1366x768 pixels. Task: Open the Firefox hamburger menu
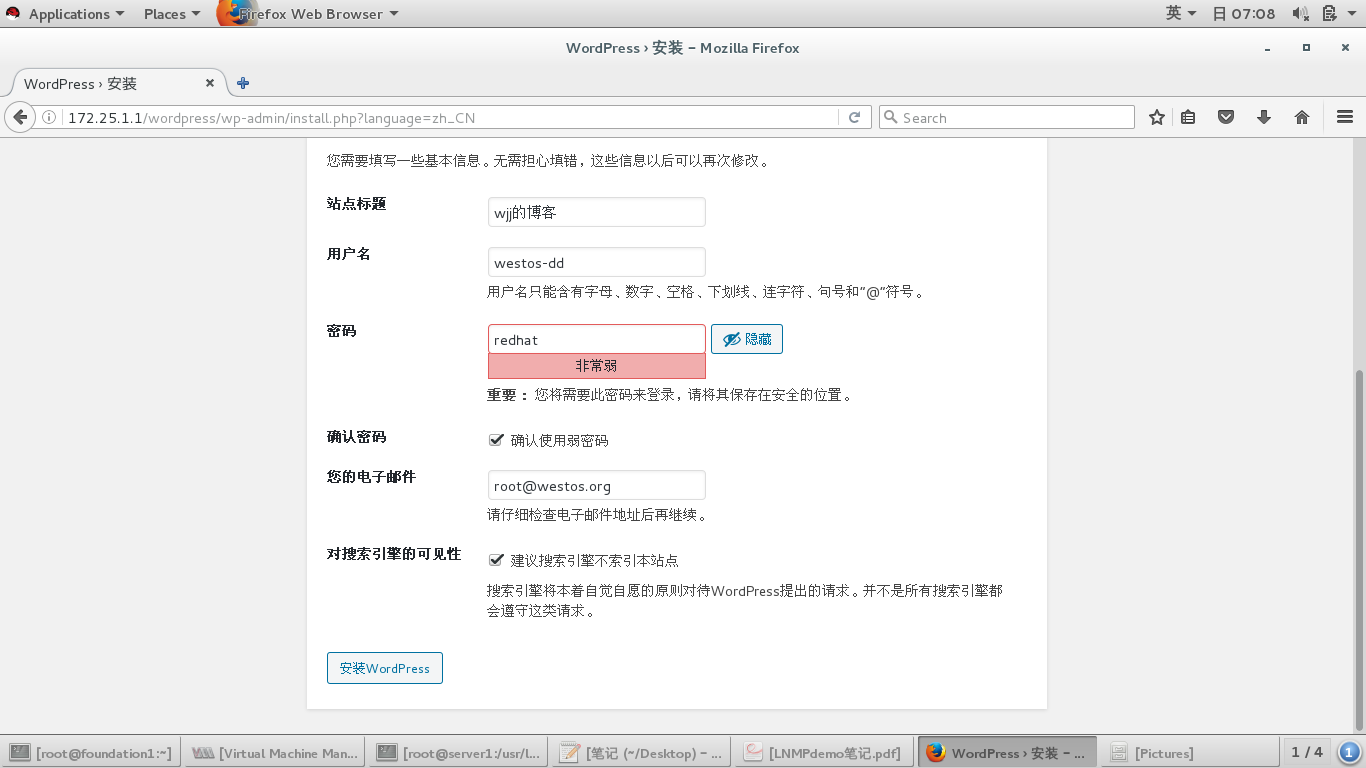(x=1344, y=117)
